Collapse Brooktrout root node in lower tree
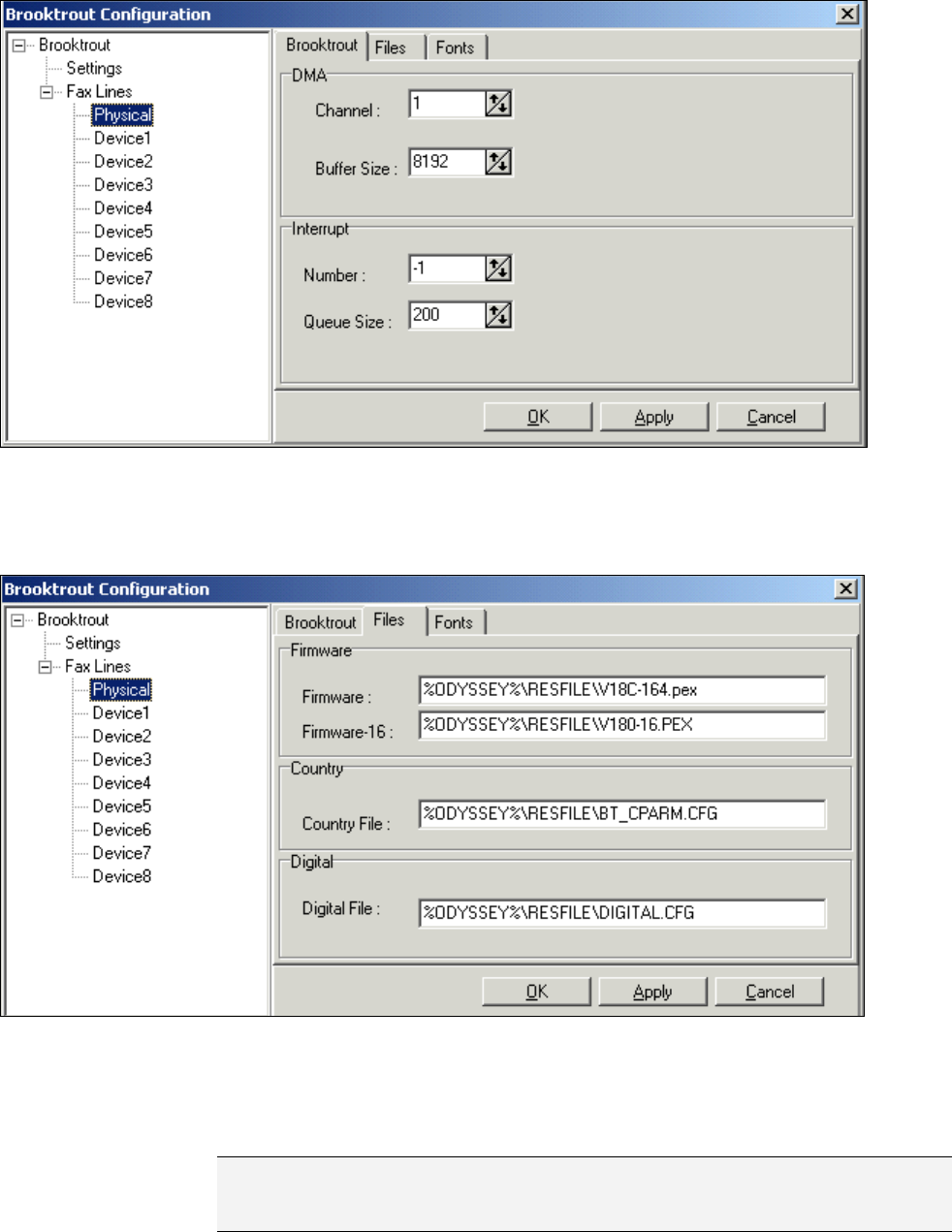 click(x=17, y=620)
